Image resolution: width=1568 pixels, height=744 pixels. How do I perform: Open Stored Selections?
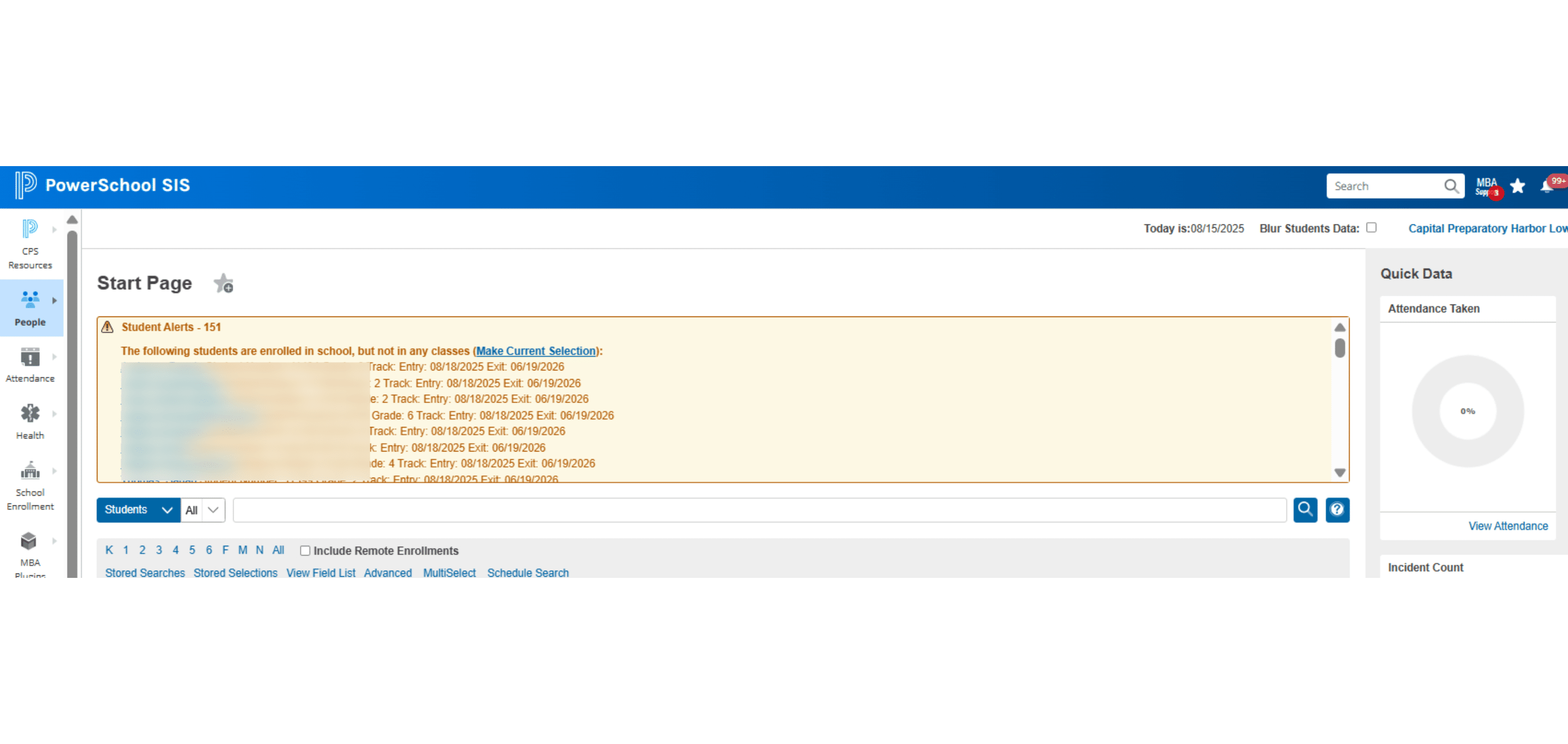point(236,573)
